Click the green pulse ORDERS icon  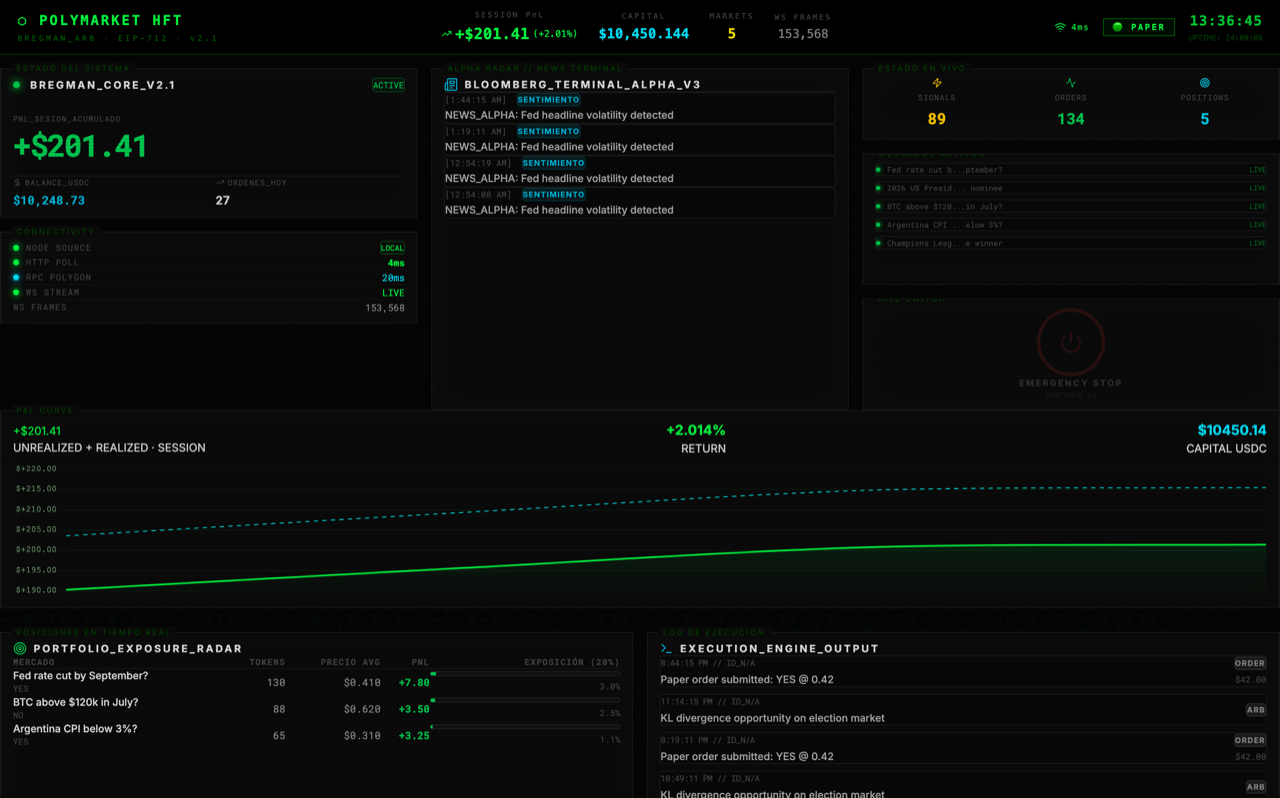1071,83
